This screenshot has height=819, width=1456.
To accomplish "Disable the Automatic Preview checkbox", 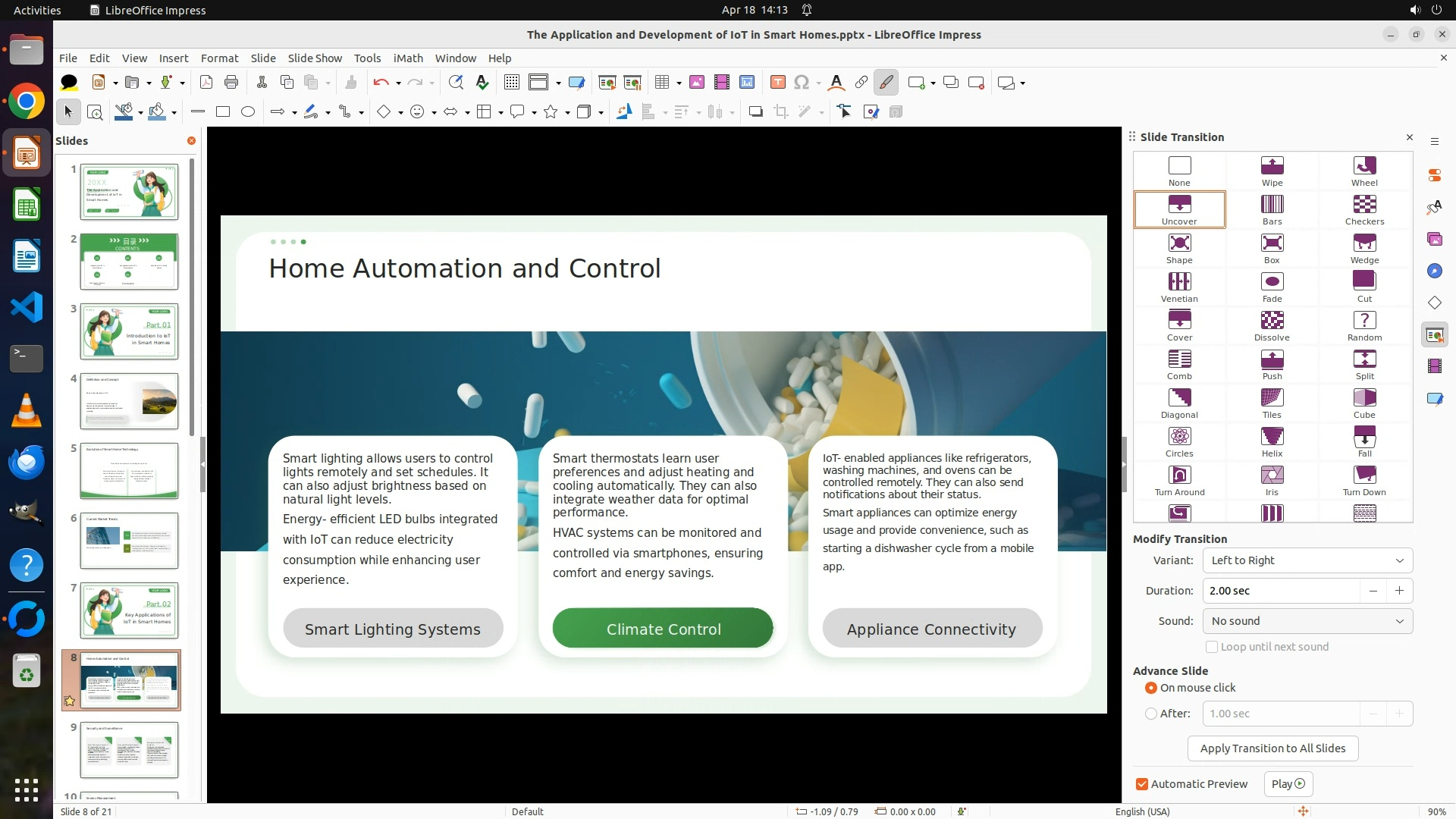I will coord(1142,784).
